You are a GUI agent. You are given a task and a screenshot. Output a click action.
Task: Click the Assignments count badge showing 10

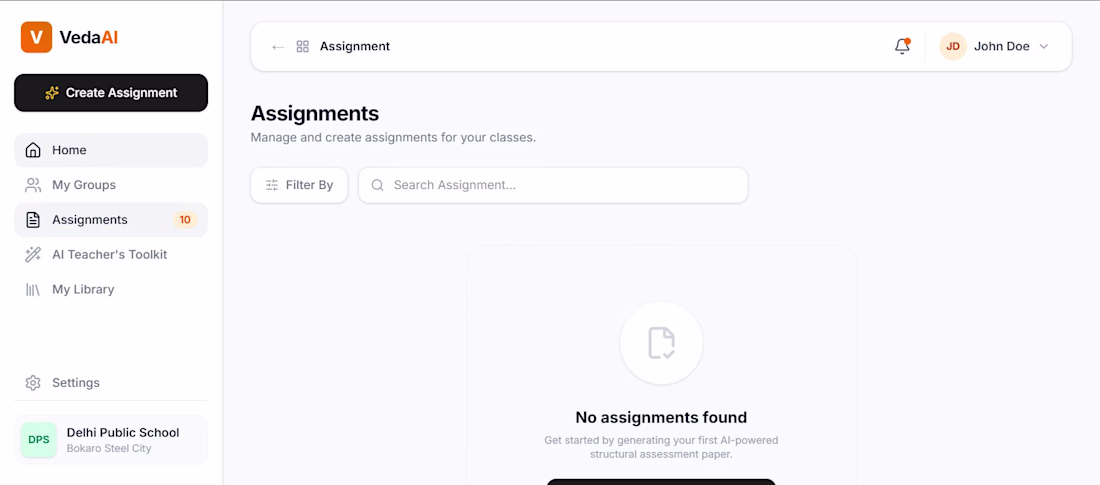coord(185,220)
